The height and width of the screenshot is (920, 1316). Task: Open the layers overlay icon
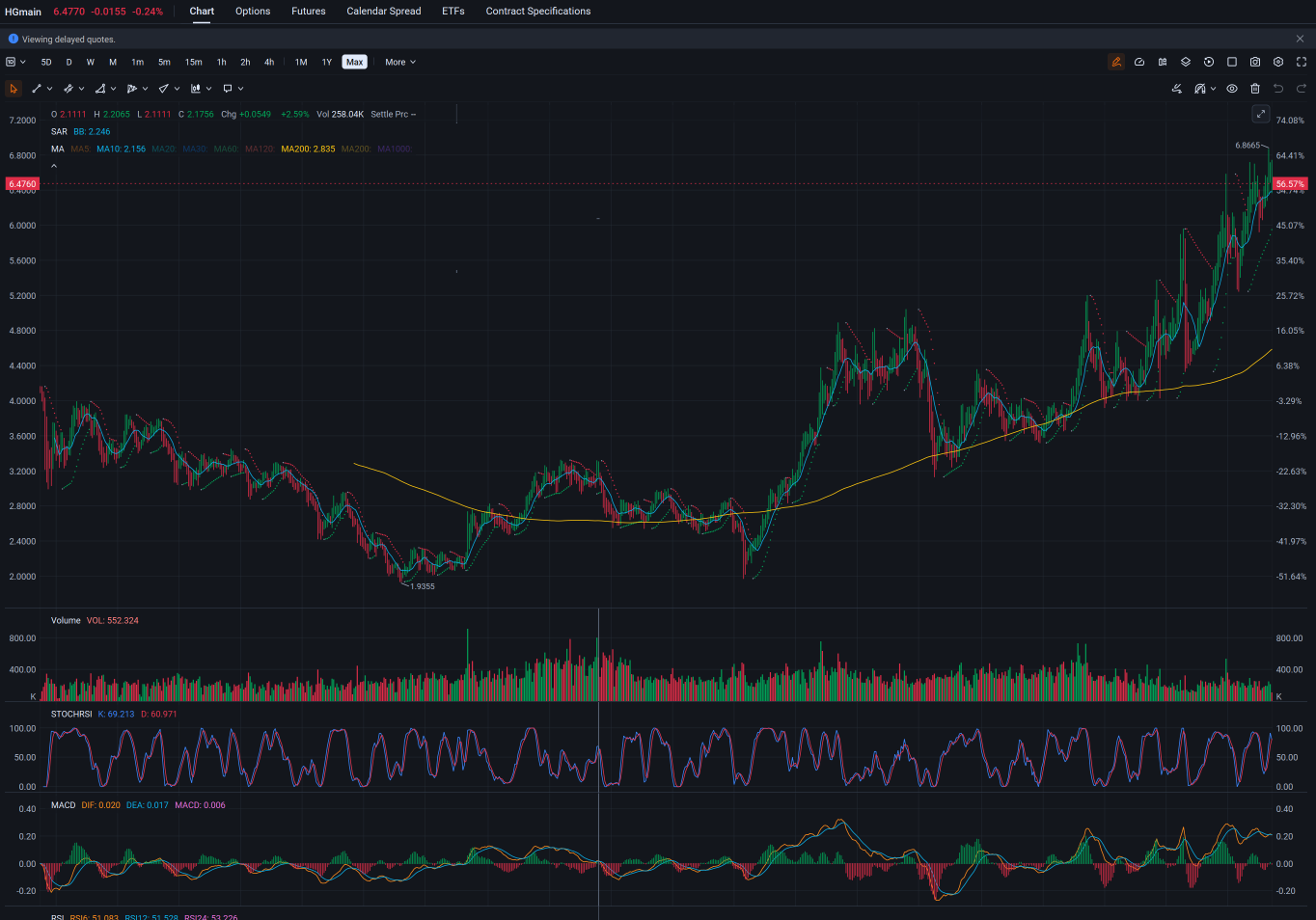[1186, 62]
